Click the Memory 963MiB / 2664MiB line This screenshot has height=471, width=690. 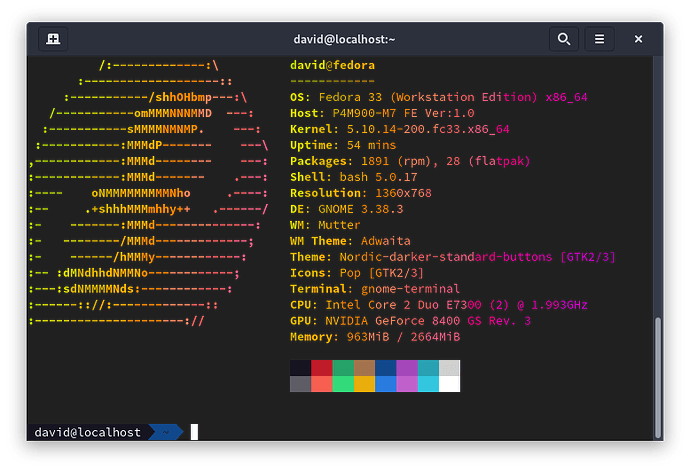375,337
